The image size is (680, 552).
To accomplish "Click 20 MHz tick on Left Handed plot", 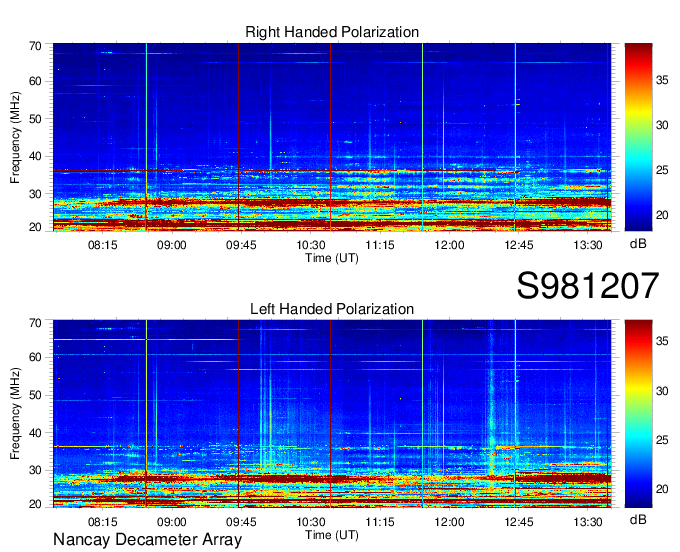I will pos(35,504).
